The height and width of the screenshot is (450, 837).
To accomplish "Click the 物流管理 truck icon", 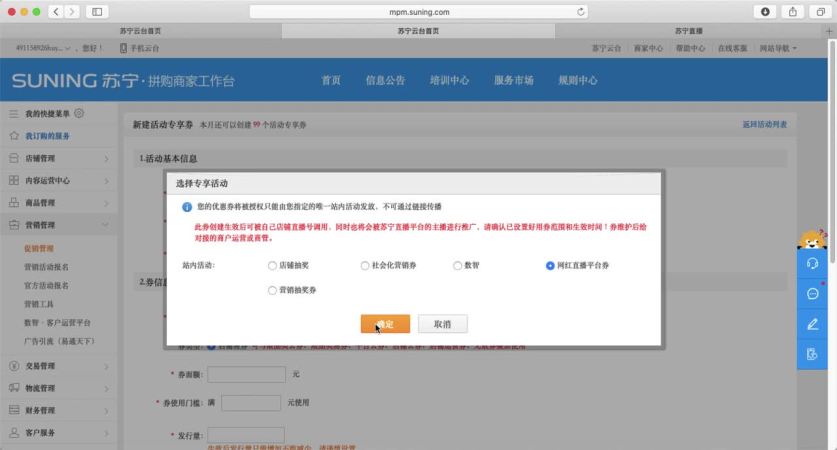I will [x=14, y=388].
